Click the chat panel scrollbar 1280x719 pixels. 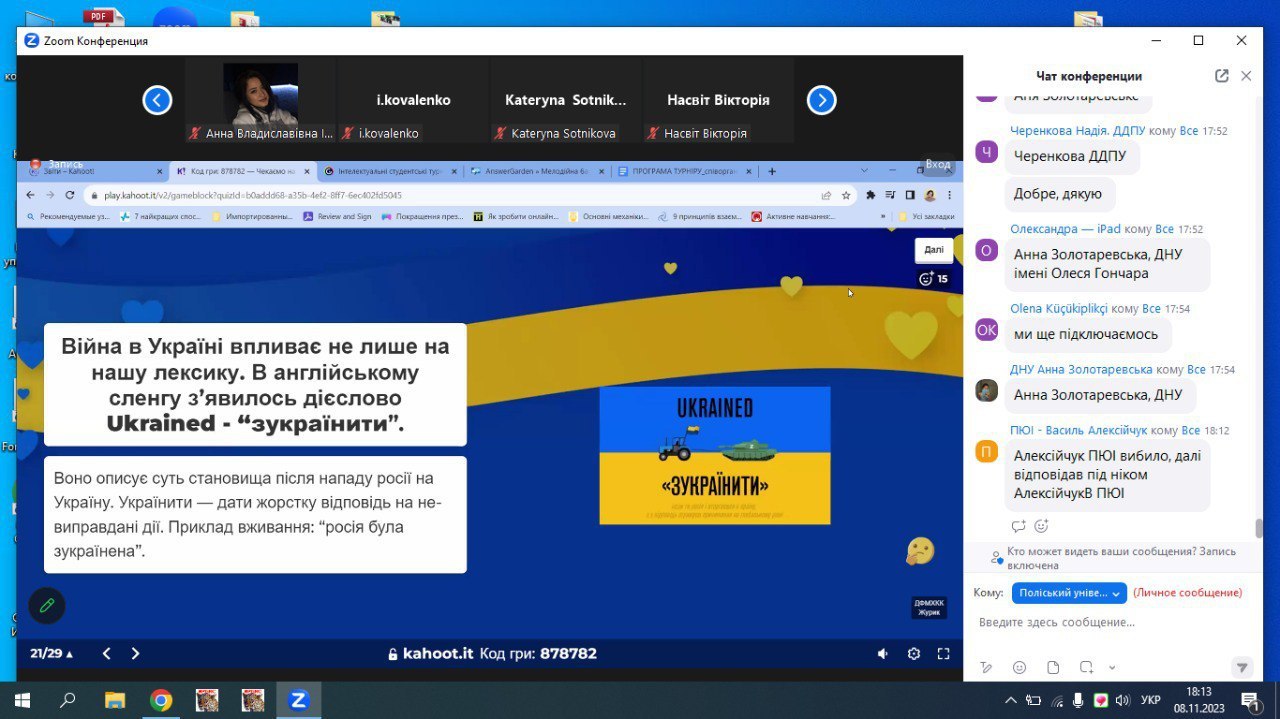(x=1259, y=529)
